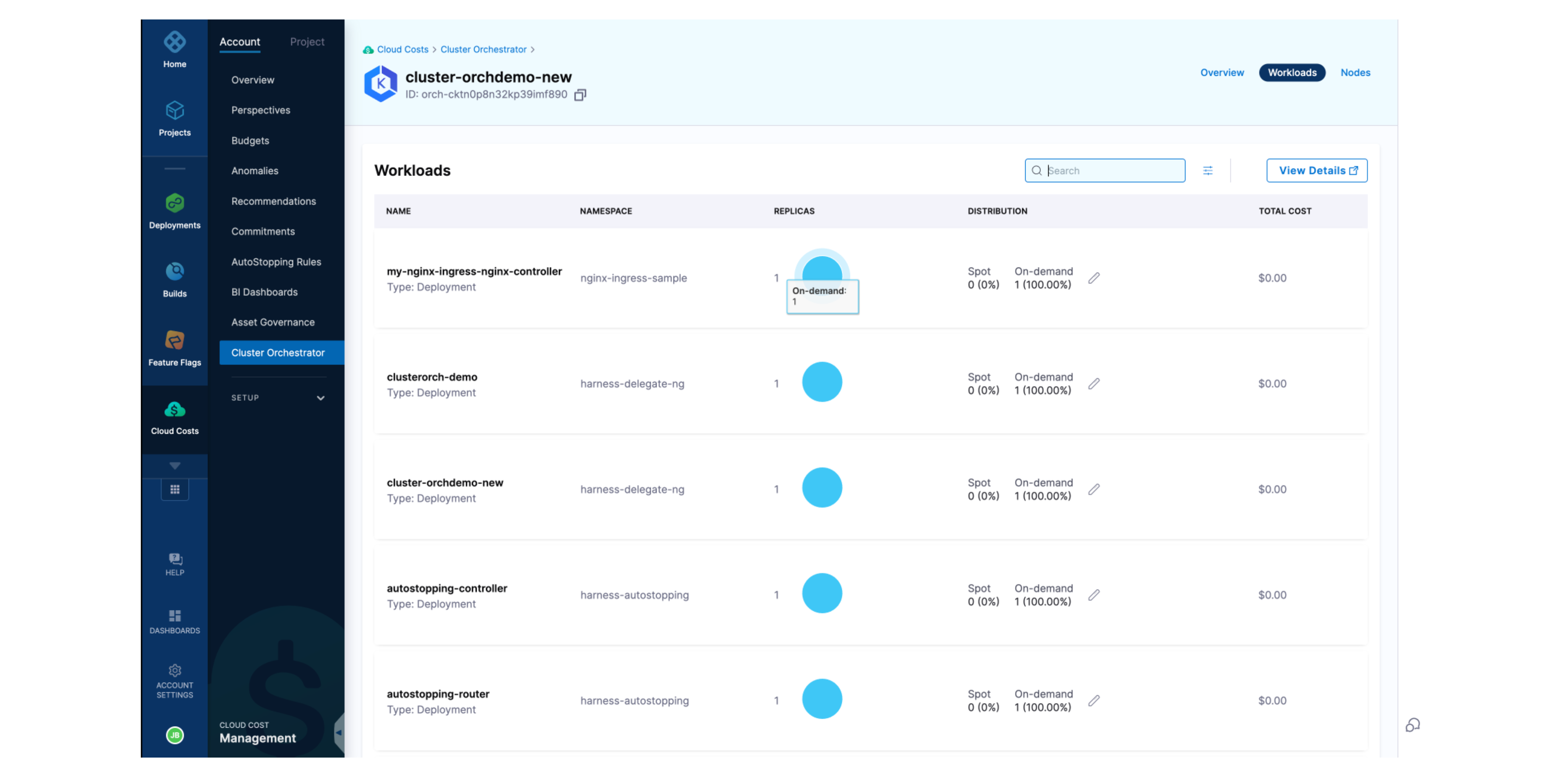The height and width of the screenshot is (777, 1568).
Task: Click the clusterorch-demo replicas pie chart
Action: click(x=822, y=382)
